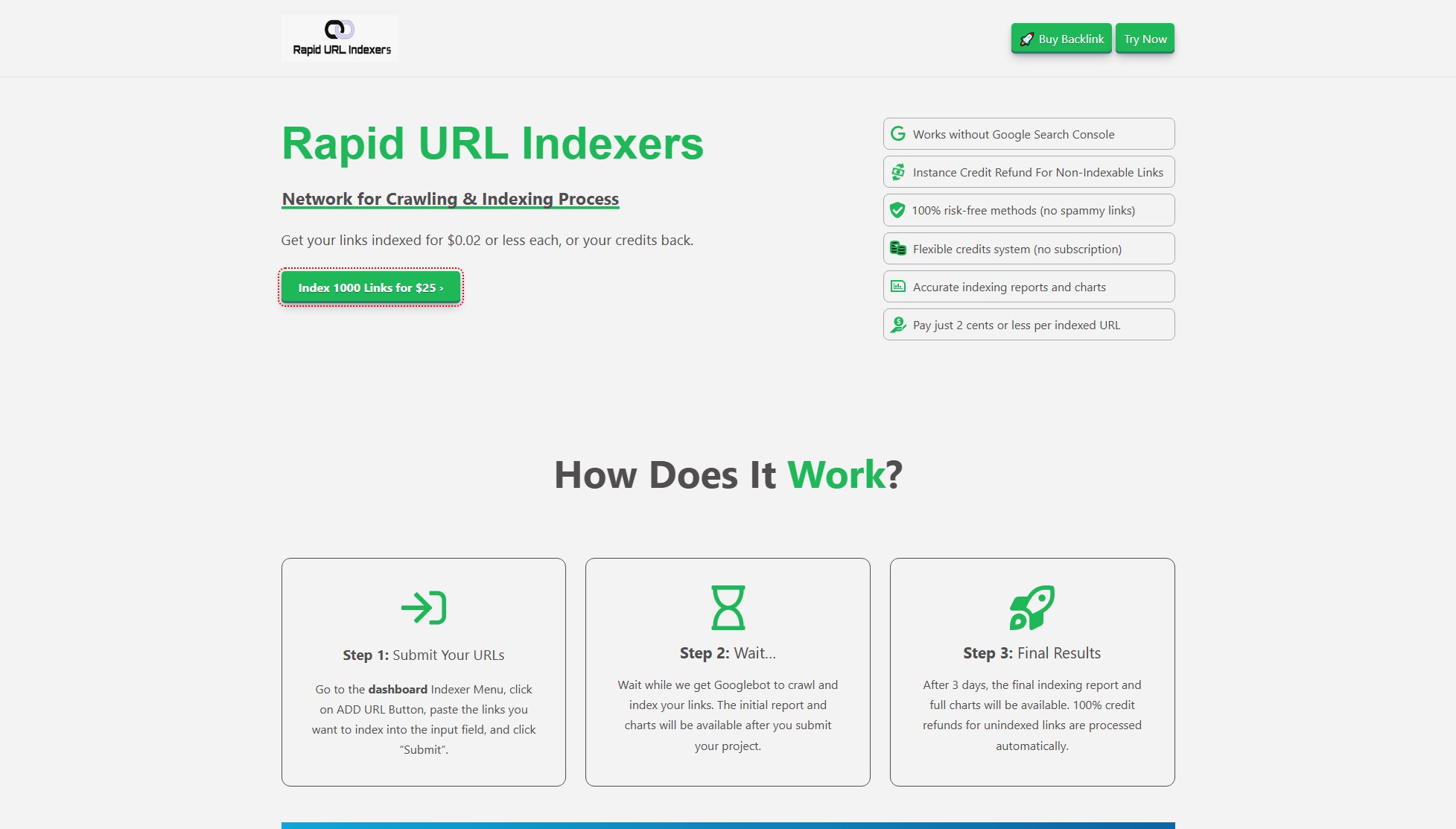Click the green shield checkmark icon
Viewport: 1456px width, 829px height.
(x=897, y=210)
